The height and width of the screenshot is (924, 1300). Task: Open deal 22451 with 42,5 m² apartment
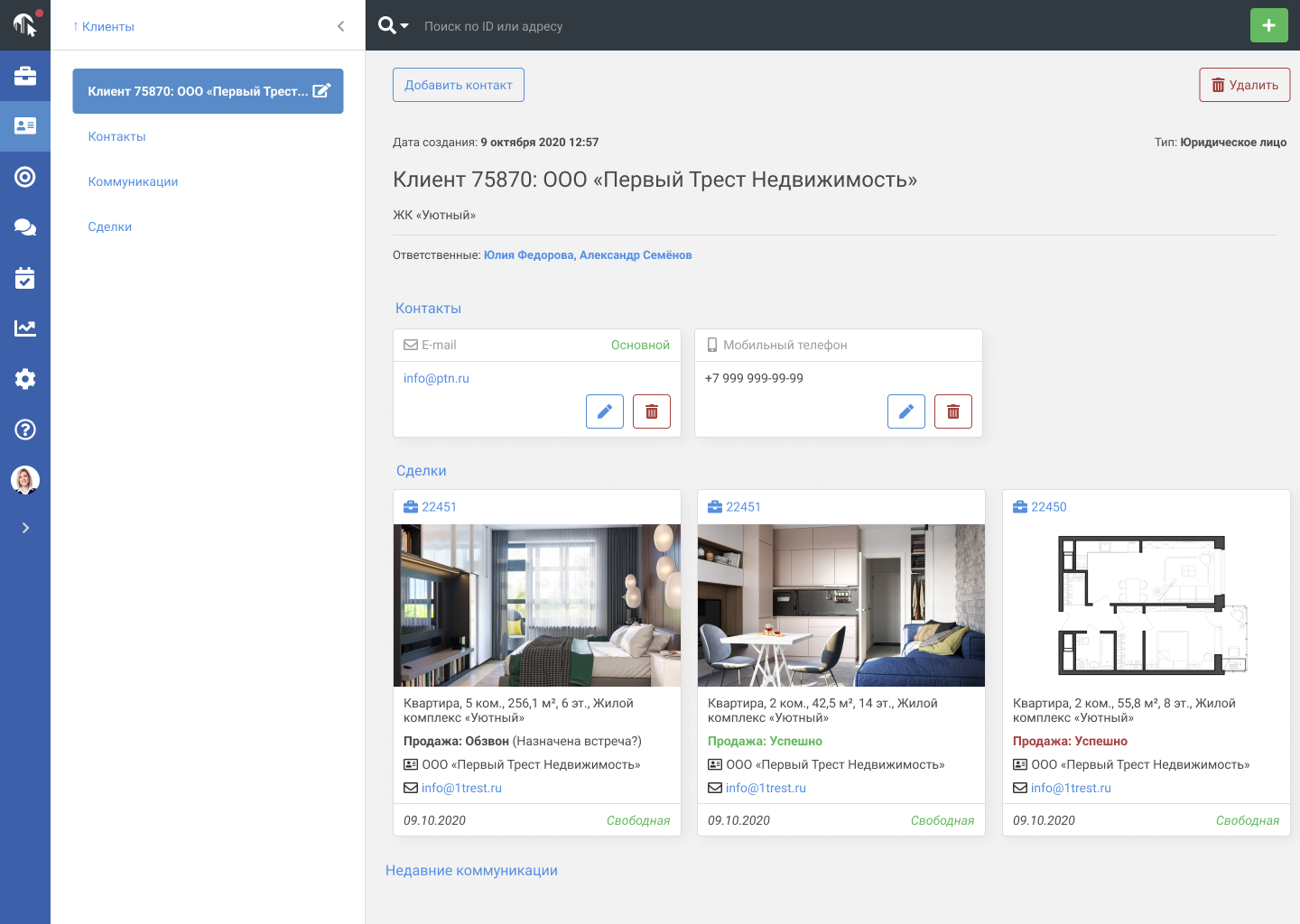pos(743,507)
